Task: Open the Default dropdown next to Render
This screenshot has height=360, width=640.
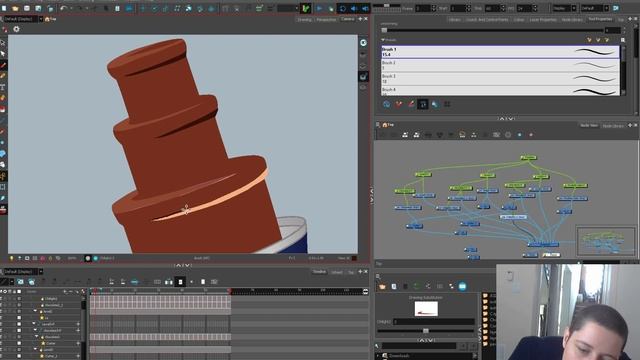Action: [595, 8]
